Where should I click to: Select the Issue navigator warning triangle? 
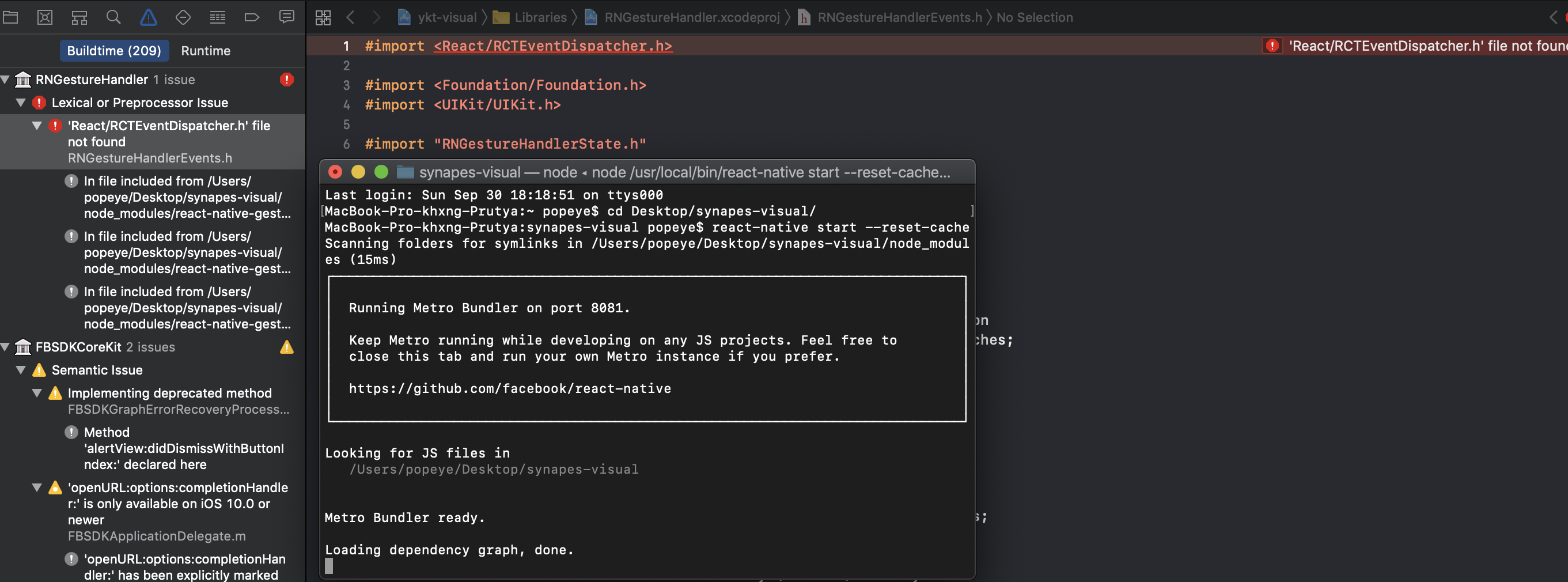tap(149, 17)
